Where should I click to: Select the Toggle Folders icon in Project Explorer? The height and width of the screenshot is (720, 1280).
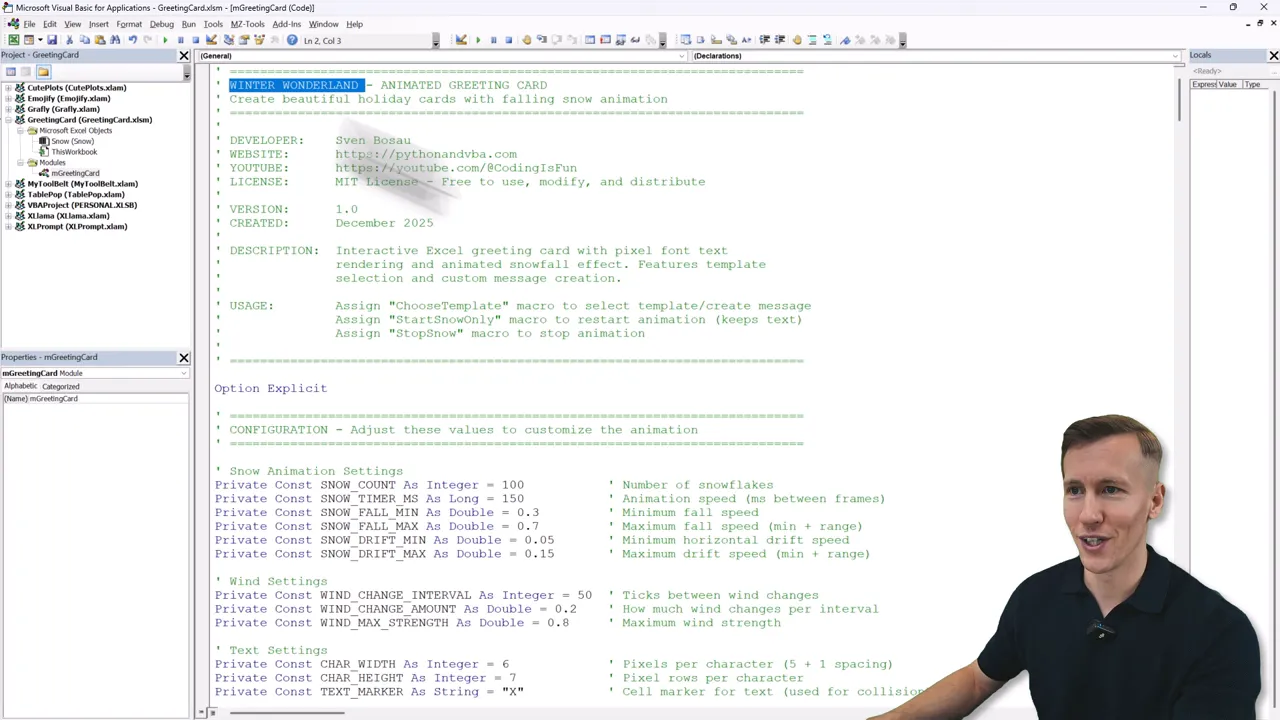coord(44,71)
